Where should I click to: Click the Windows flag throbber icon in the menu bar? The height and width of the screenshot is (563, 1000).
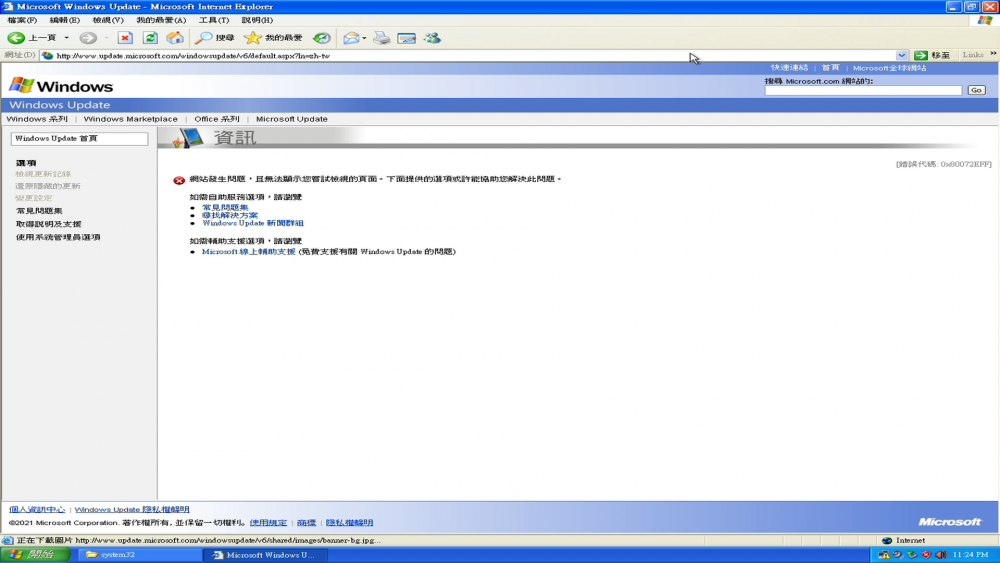[985, 20]
